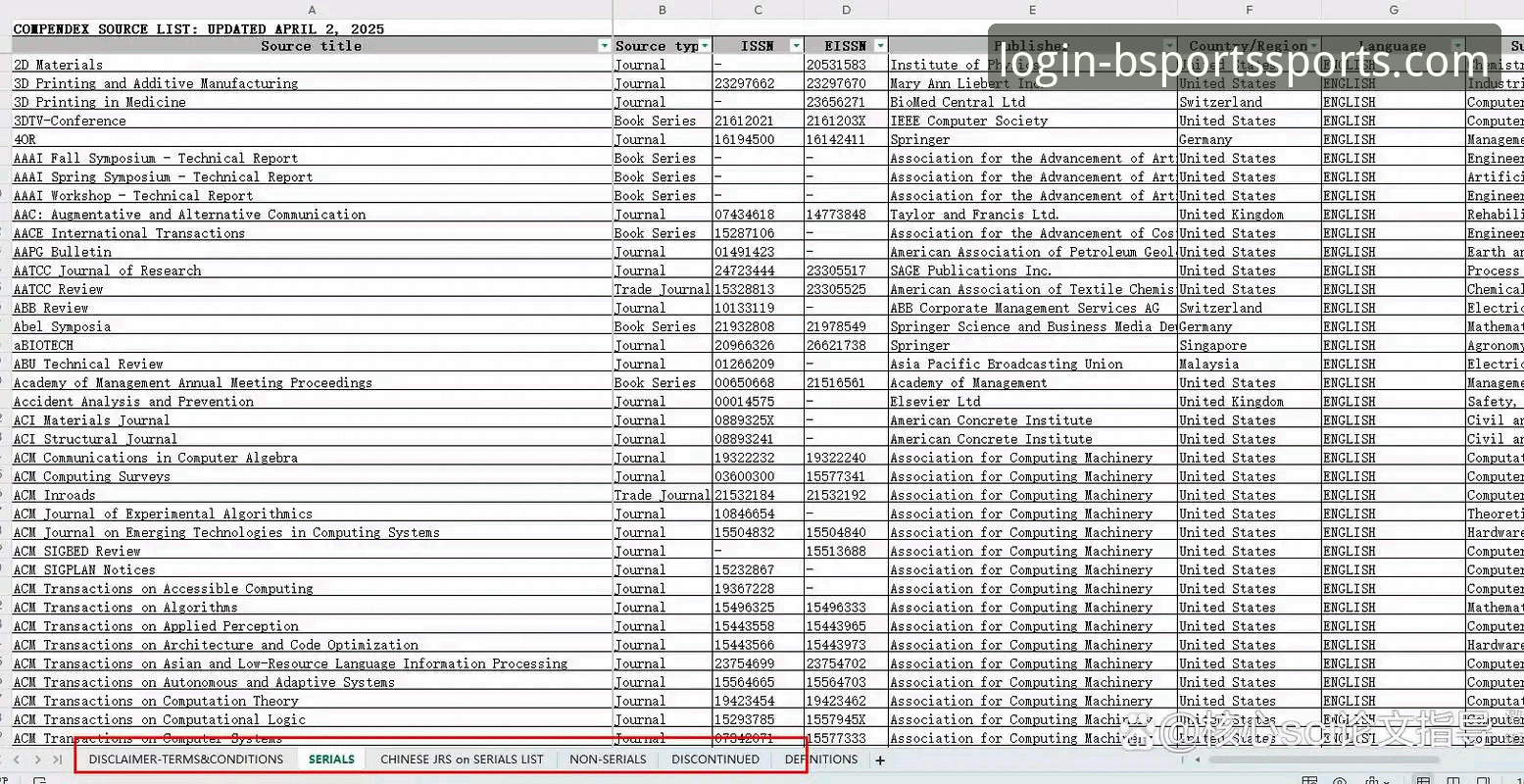The image size is (1524, 784).
Task: Switch to NON-SERIALS sheet tab
Action: (x=608, y=759)
